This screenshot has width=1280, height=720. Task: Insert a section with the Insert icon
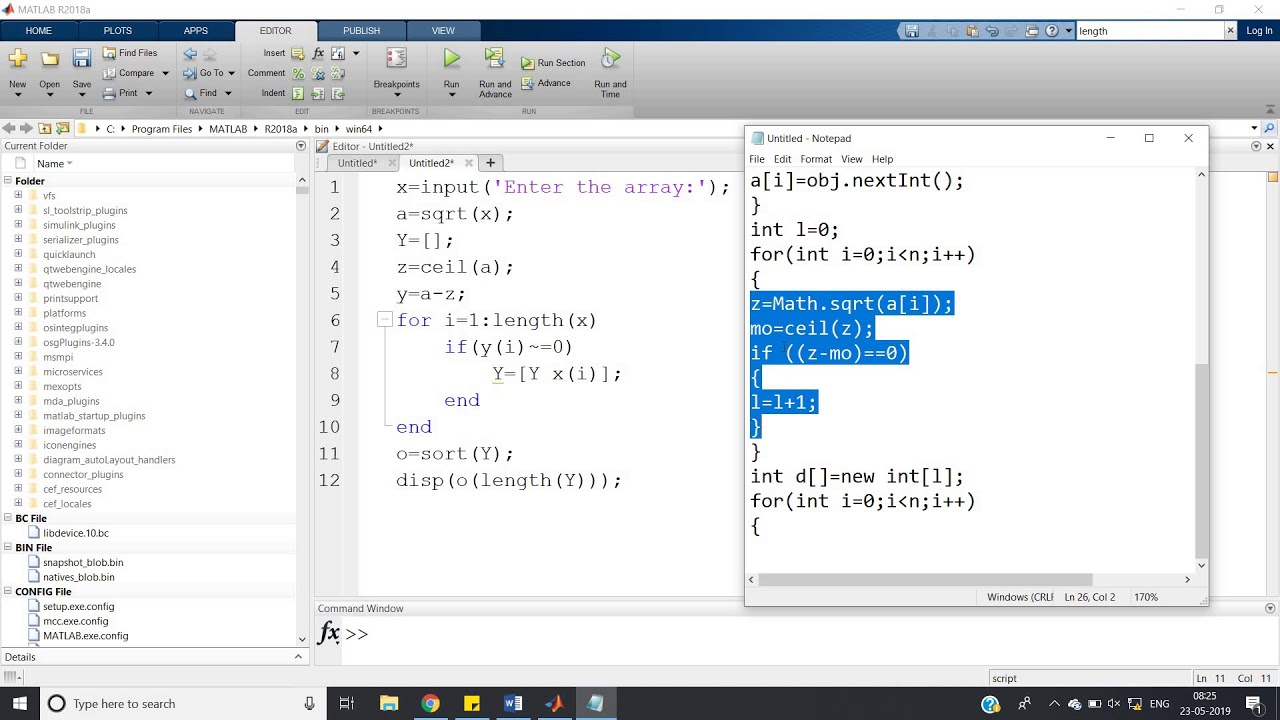(298, 53)
